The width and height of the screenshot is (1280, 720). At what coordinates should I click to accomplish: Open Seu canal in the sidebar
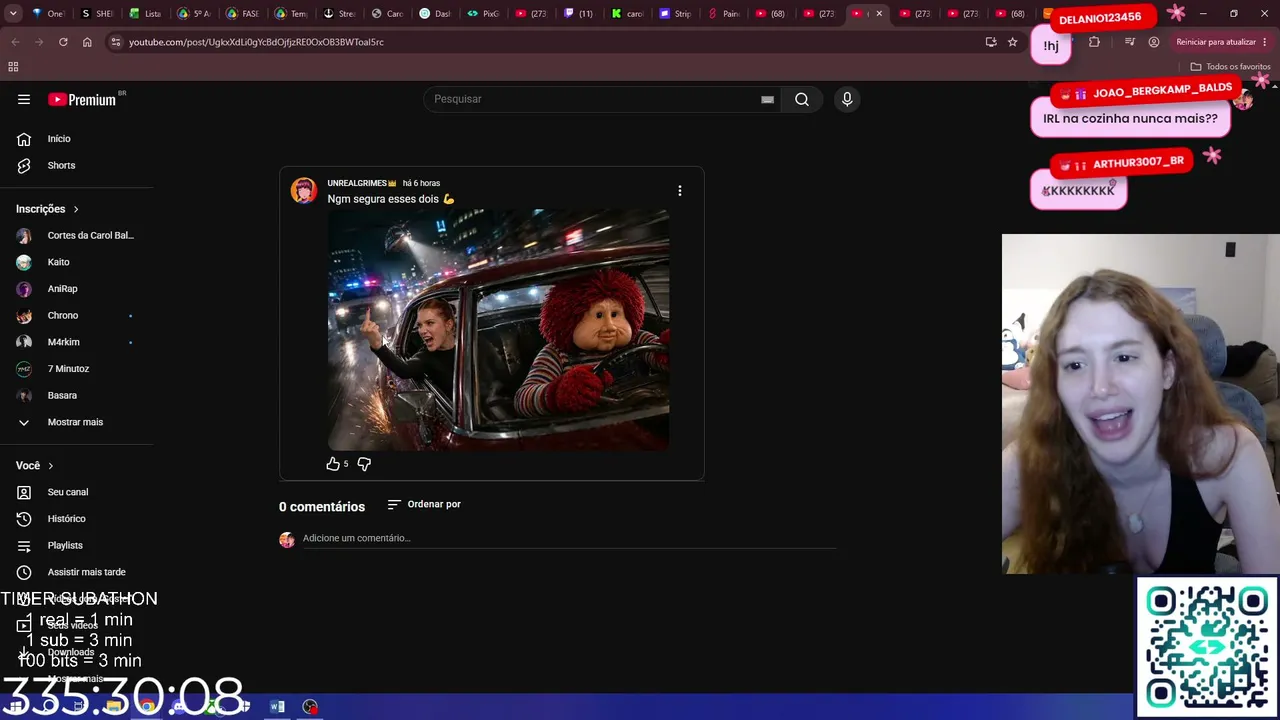coord(66,492)
